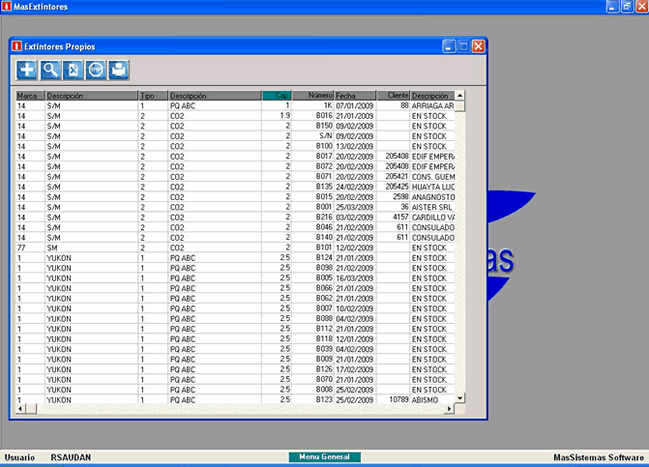The width and height of the screenshot is (649, 467).
Task: Sort by the Tipo column header
Action: (x=153, y=96)
